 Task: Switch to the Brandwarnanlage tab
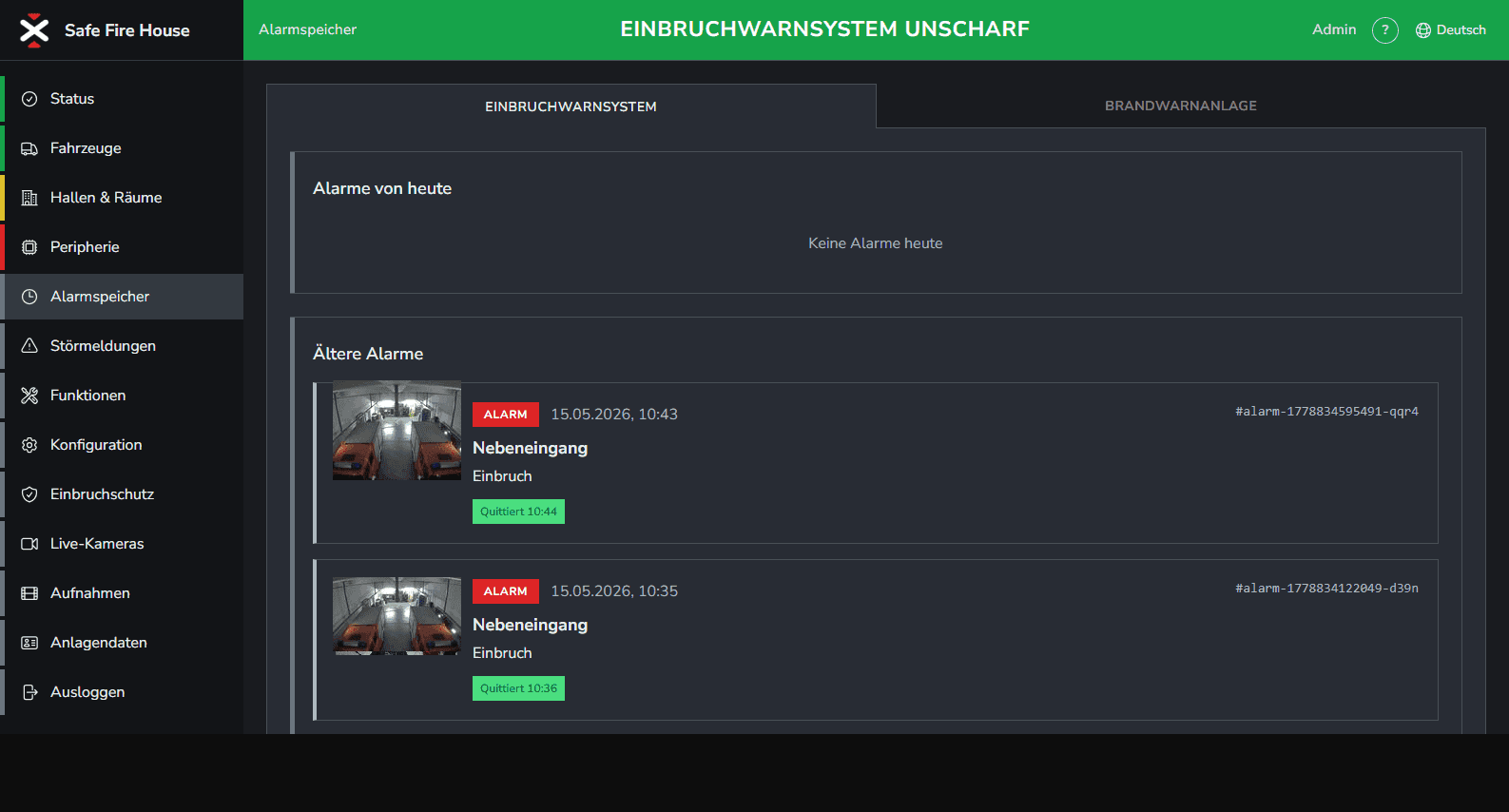[x=1181, y=106]
